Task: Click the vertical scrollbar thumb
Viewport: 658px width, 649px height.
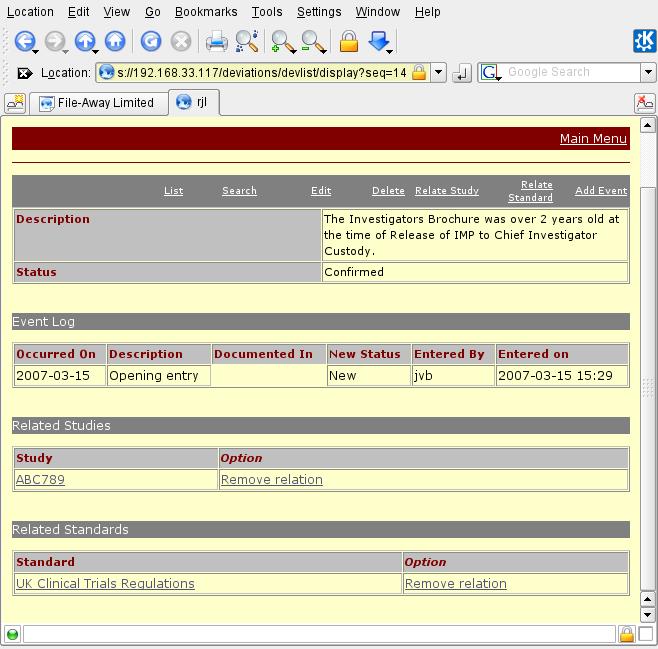Action: (x=648, y=388)
